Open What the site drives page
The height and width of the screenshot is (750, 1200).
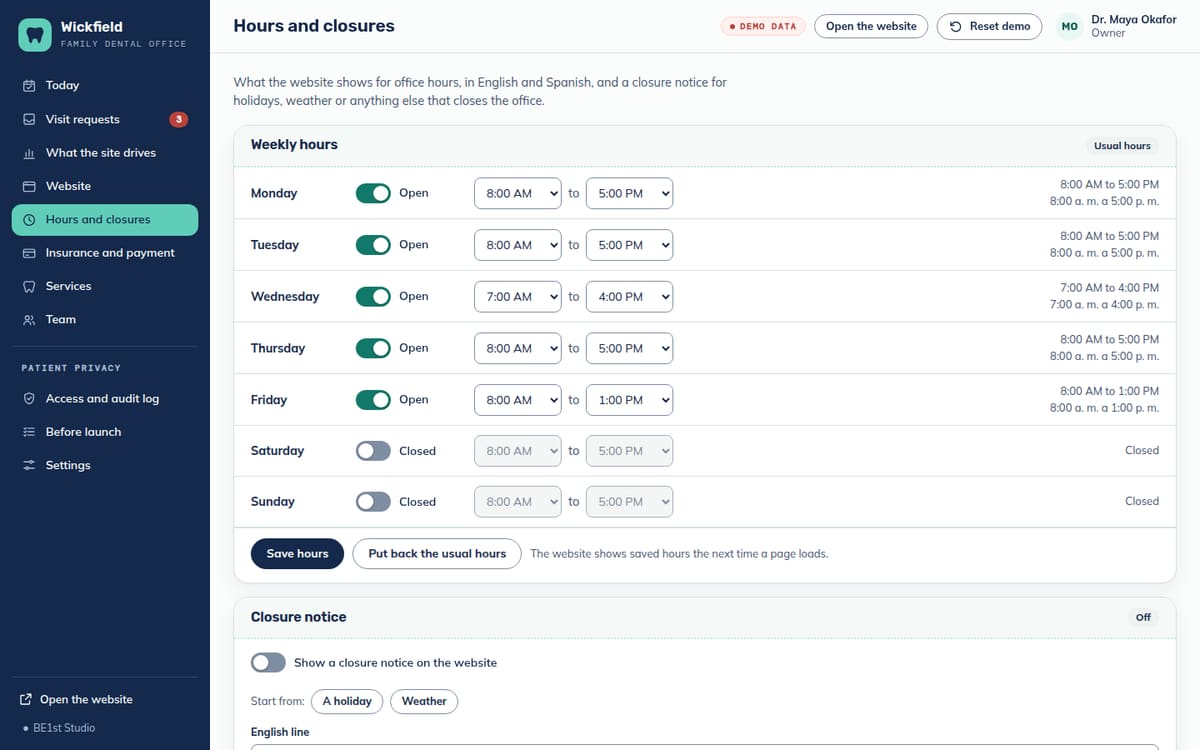[105, 153]
